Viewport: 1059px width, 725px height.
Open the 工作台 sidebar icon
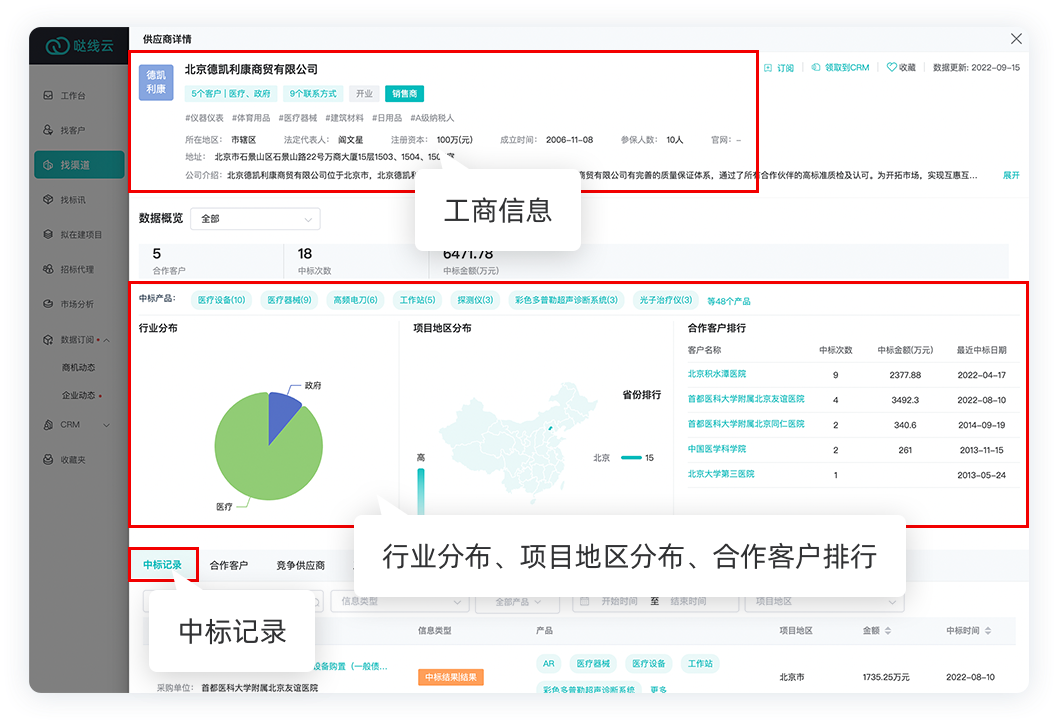coord(48,95)
